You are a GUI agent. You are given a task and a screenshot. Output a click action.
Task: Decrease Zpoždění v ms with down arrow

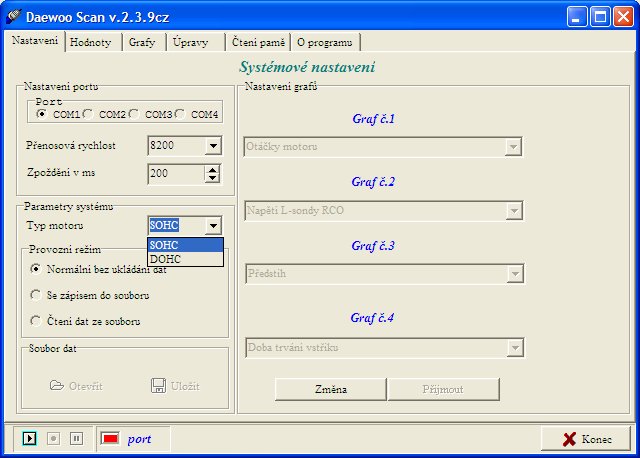[x=212, y=178]
